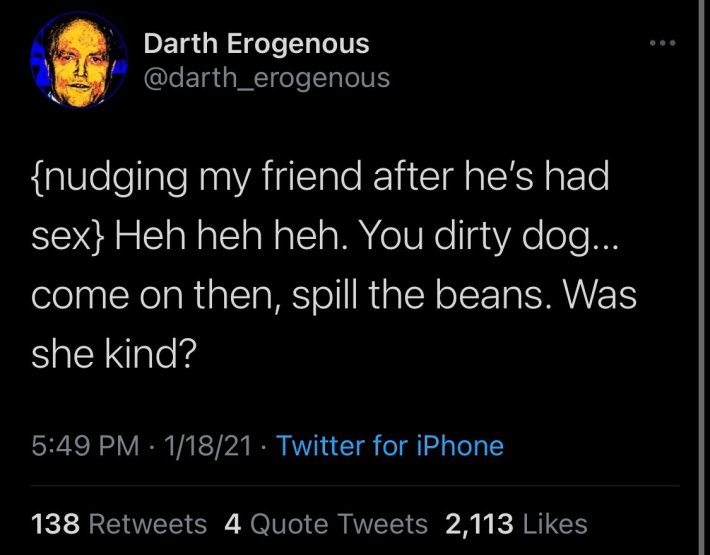
Task: Tap Darth Erogenous profile avatar picture
Action: pyautogui.click(x=80, y=62)
